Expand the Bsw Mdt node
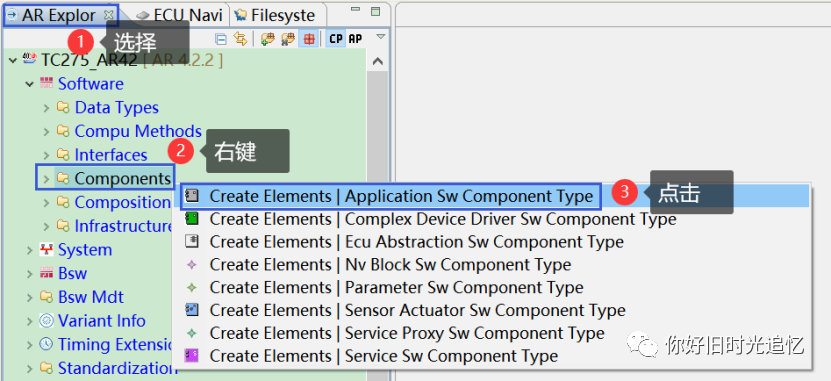This screenshot has height=381, width=831. tap(30, 297)
